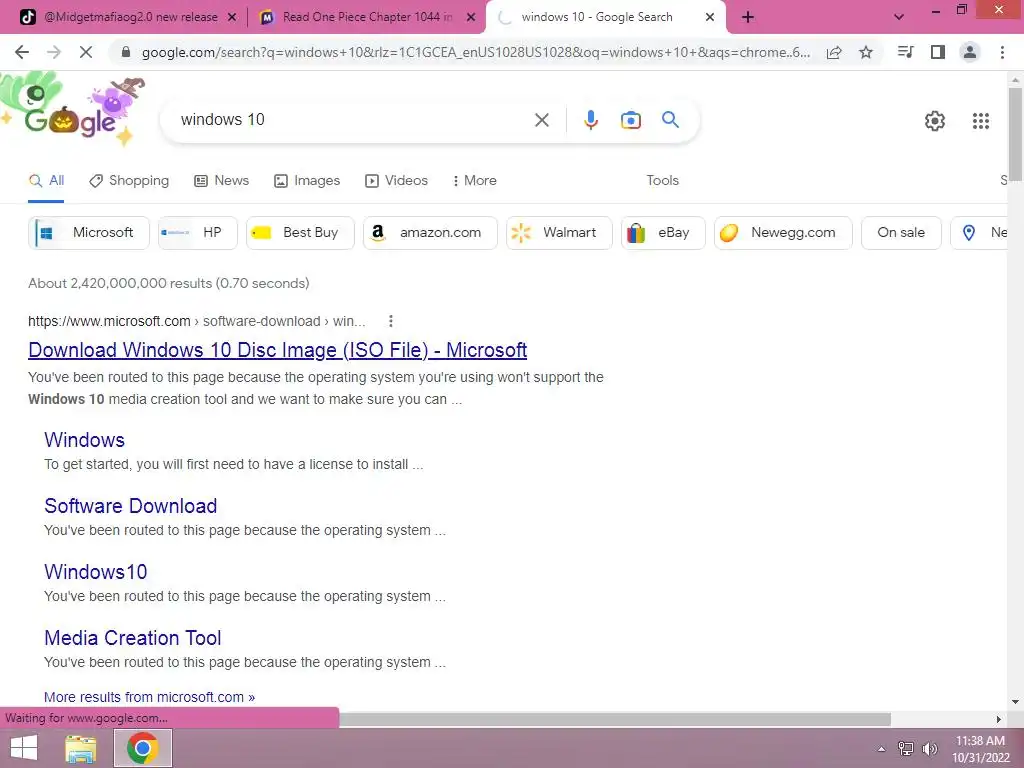Filter by the amazon.com chip
1024x768 pixels.
[x=430, y=232]
